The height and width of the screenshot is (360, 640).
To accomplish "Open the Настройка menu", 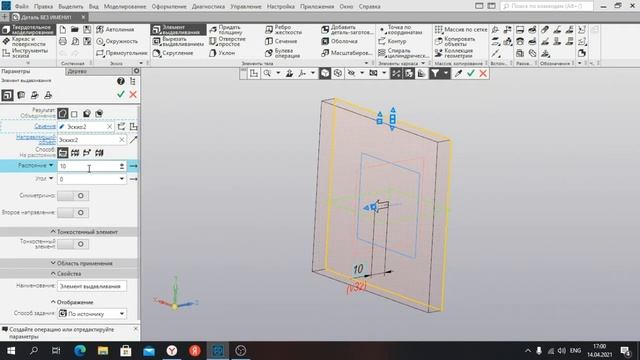I will [x=280, y=7].
